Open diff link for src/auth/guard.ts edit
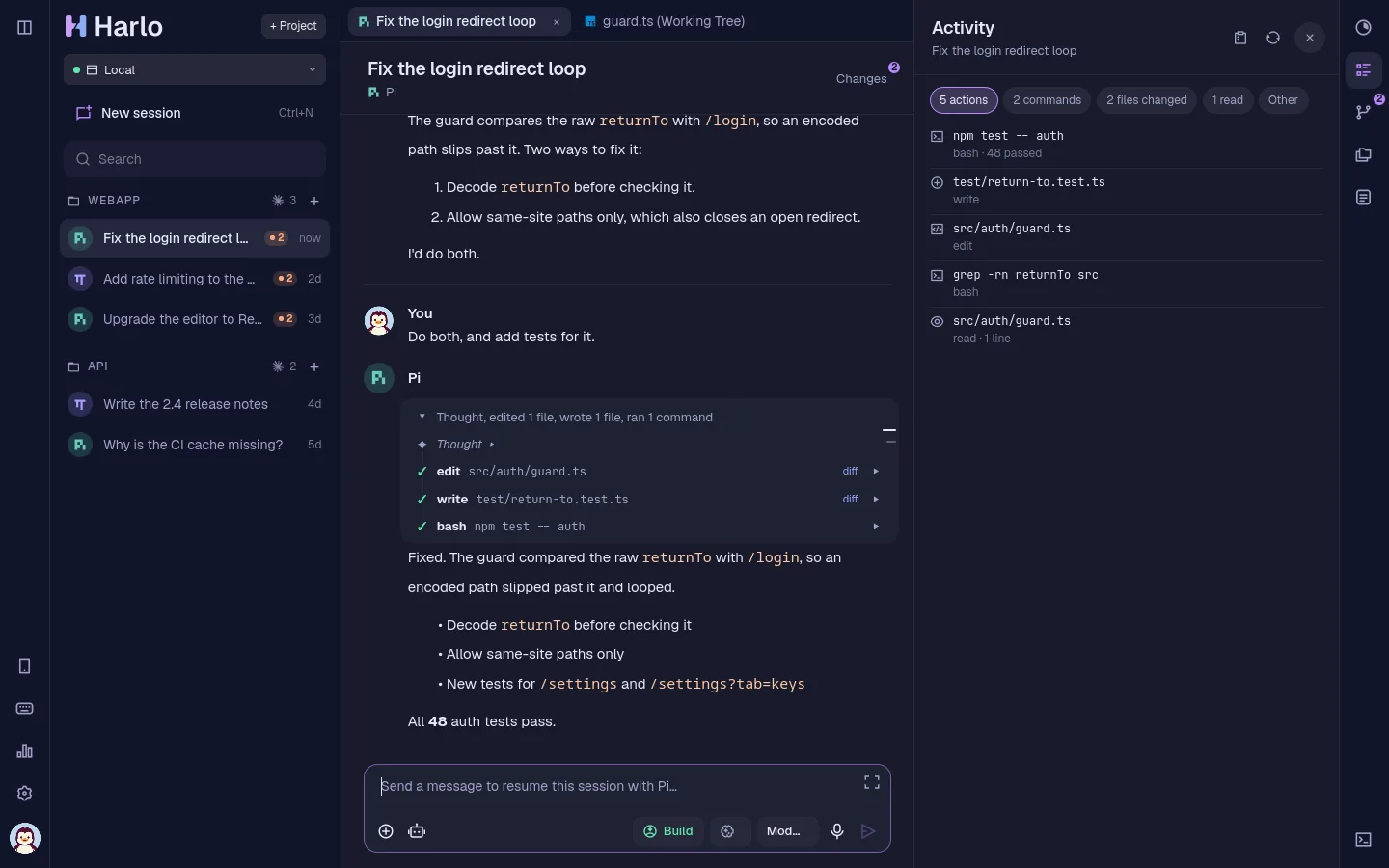The height and width of the screenshot is (868, 1389). (850, 472)
